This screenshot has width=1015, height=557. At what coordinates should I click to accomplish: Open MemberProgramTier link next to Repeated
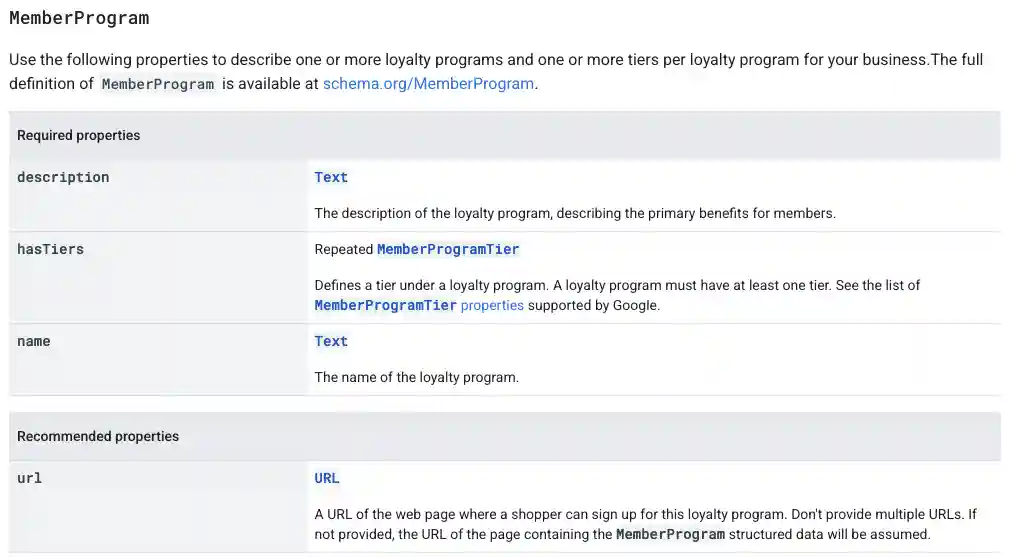[x=448, y=249]
